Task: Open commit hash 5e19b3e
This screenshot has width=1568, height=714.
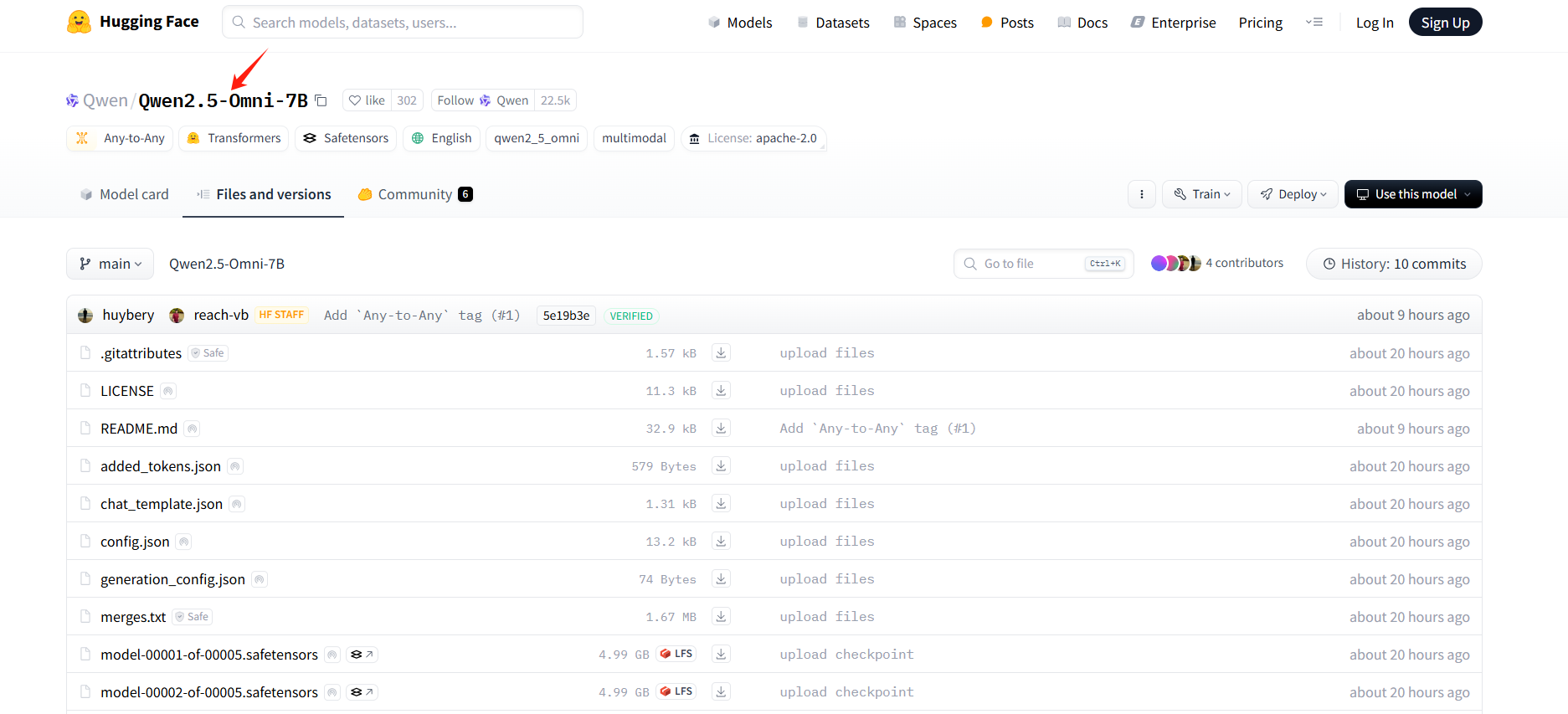Action: point(566,316)
